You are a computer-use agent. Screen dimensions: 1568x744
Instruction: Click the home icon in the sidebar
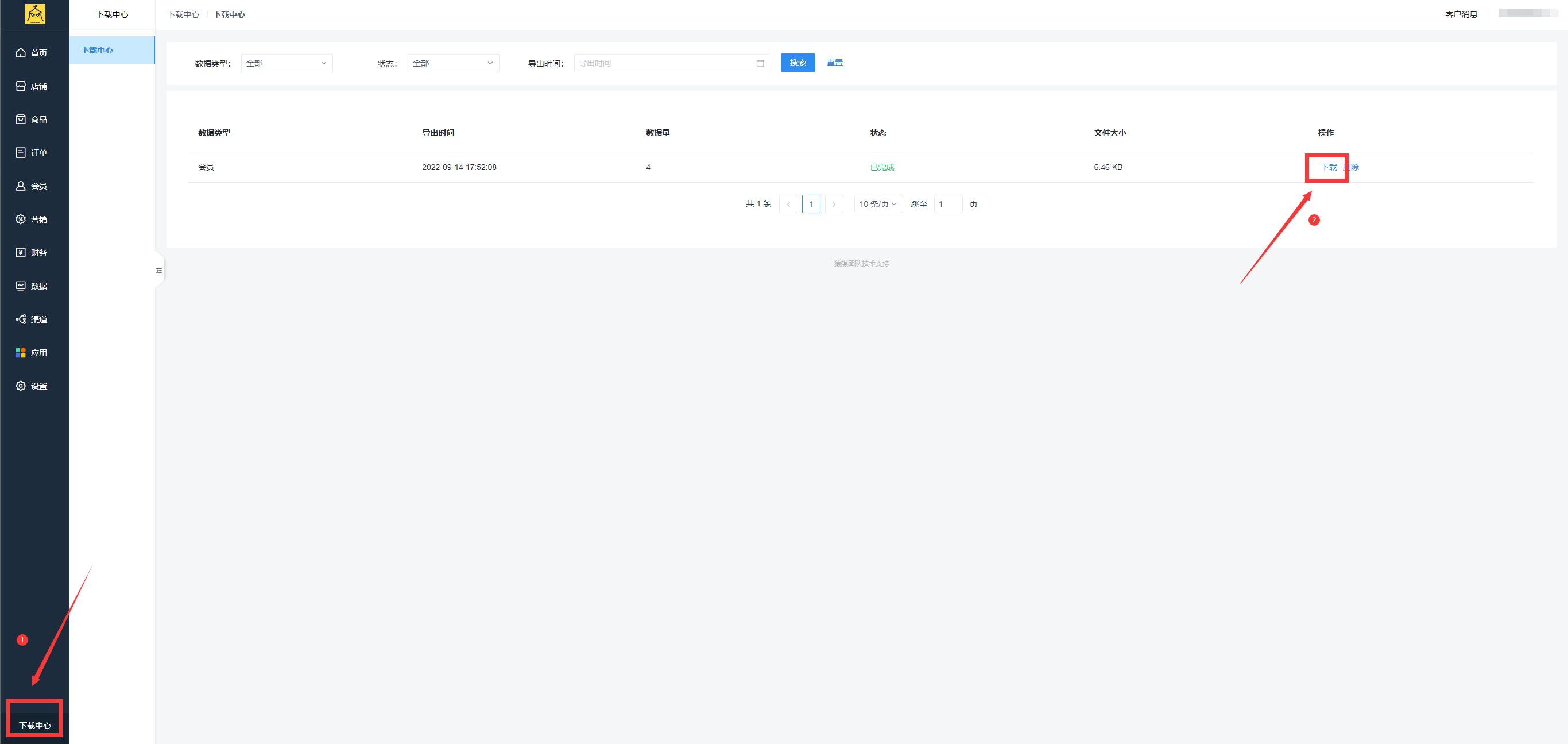pos(21,53)
